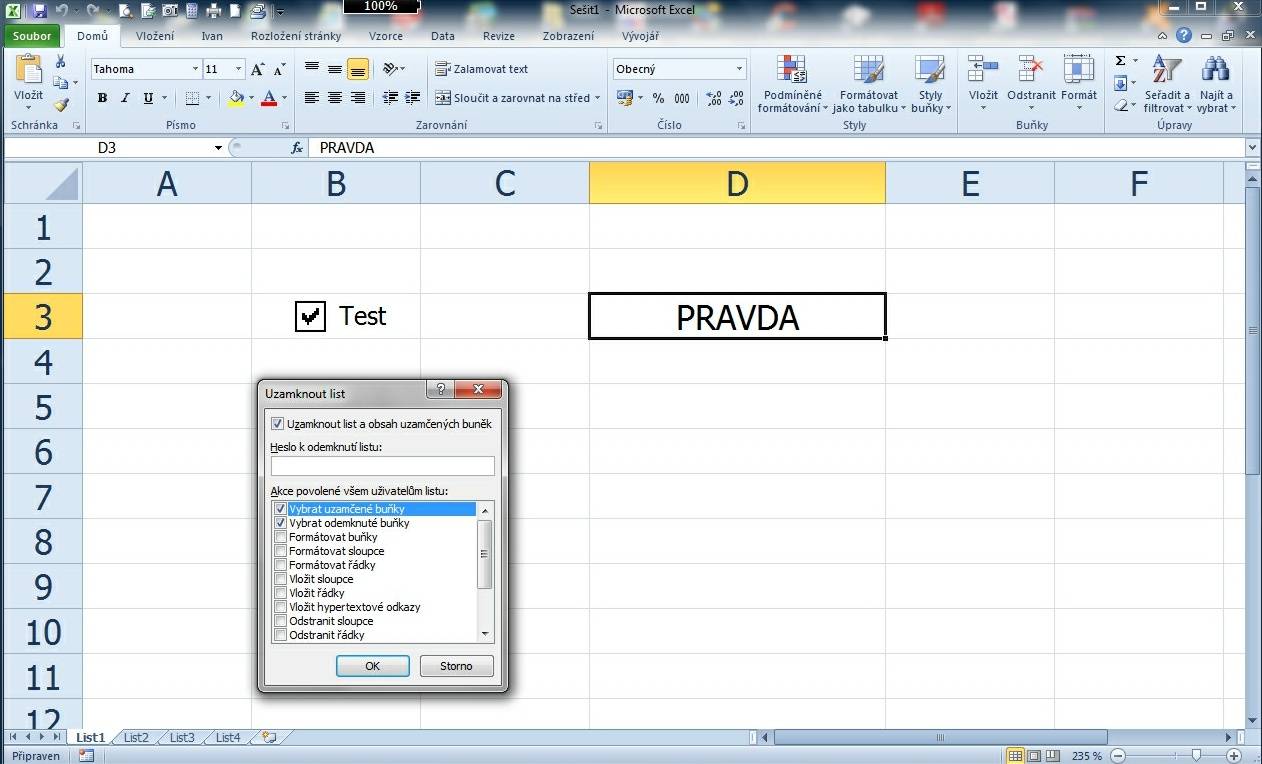
Task: Click the Cut scissors icon
Action: [61, 62]
